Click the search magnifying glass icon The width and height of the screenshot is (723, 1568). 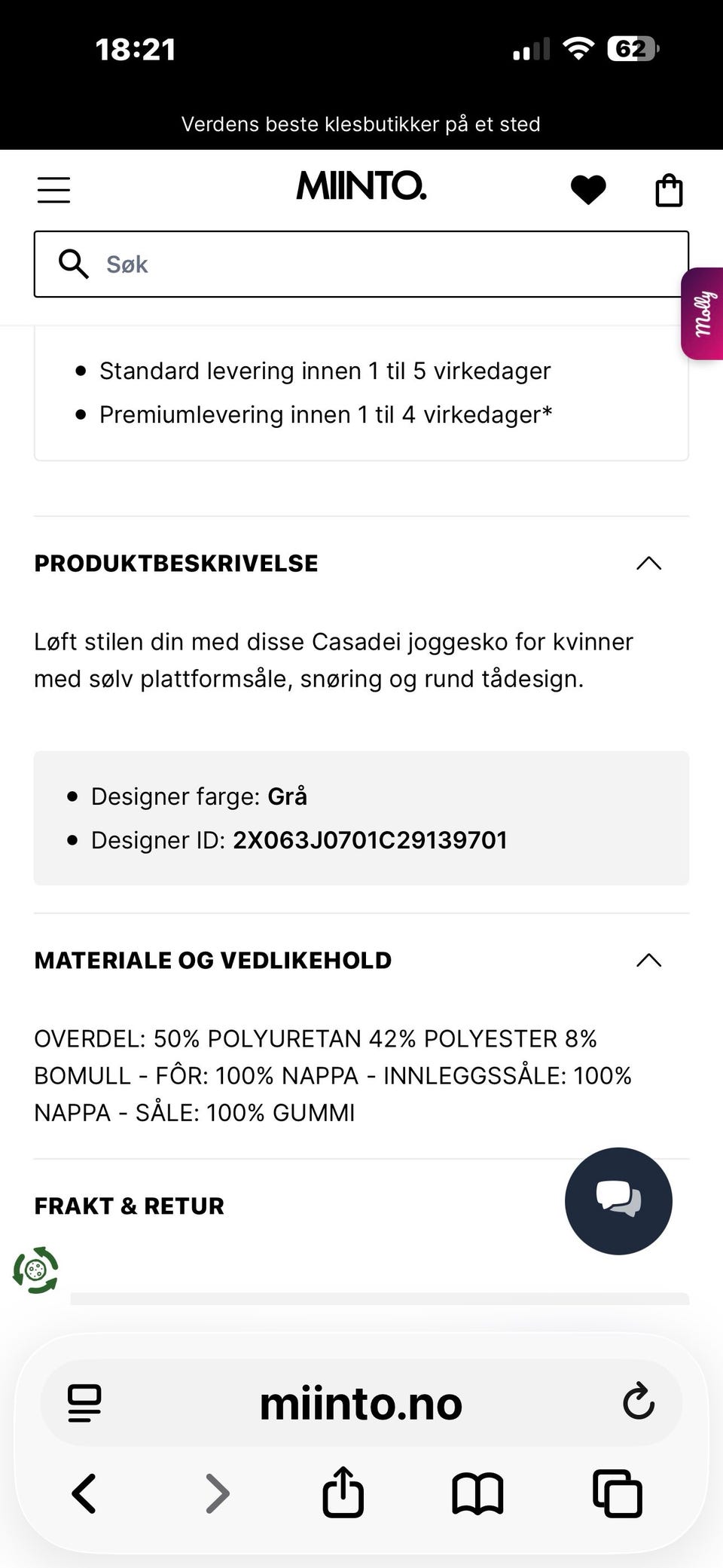click(x=73, y=264)
